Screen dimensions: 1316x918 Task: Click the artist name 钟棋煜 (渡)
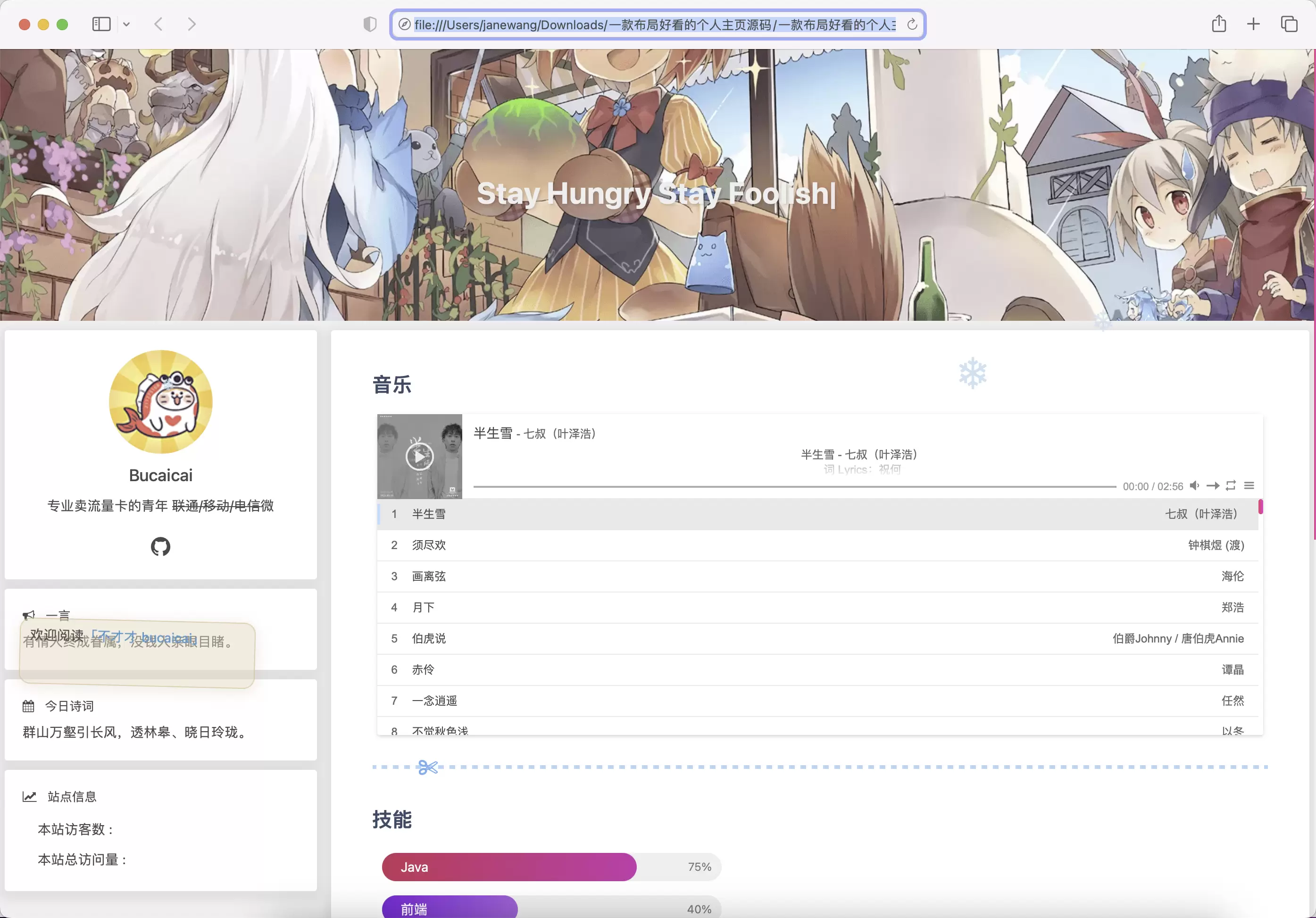[x=1216, y=545]
